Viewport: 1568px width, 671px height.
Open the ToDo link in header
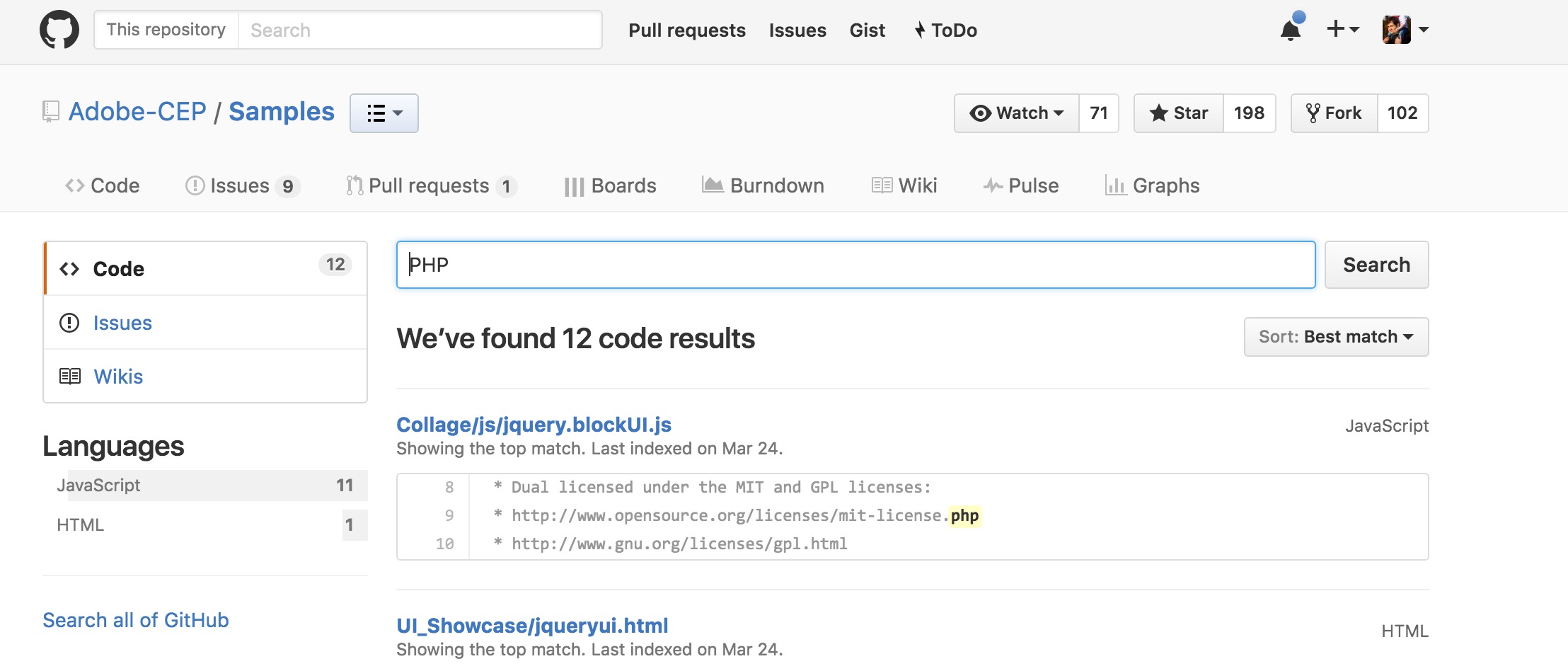coord(946,30)
